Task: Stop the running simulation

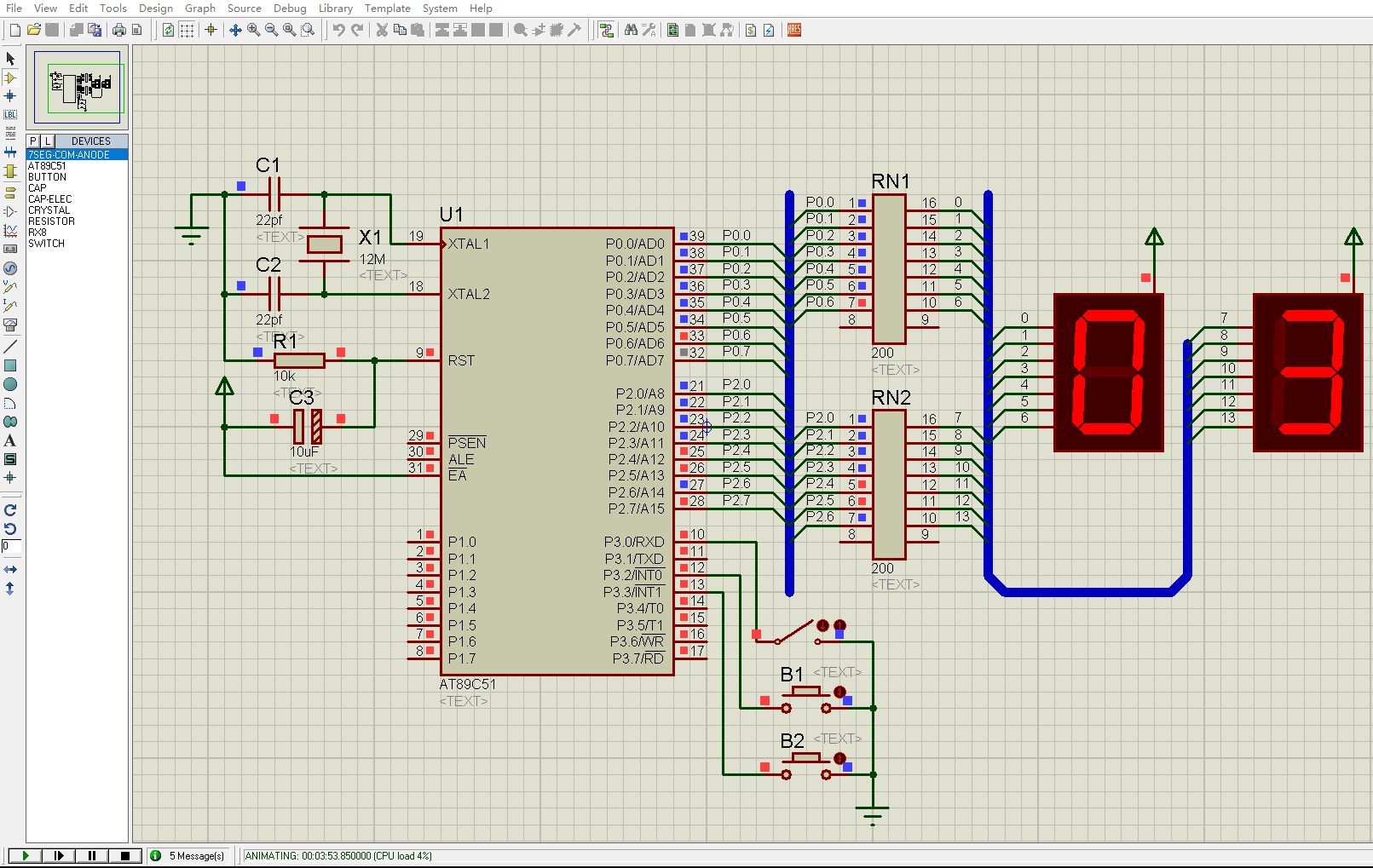Action: (x=125, y=855)
